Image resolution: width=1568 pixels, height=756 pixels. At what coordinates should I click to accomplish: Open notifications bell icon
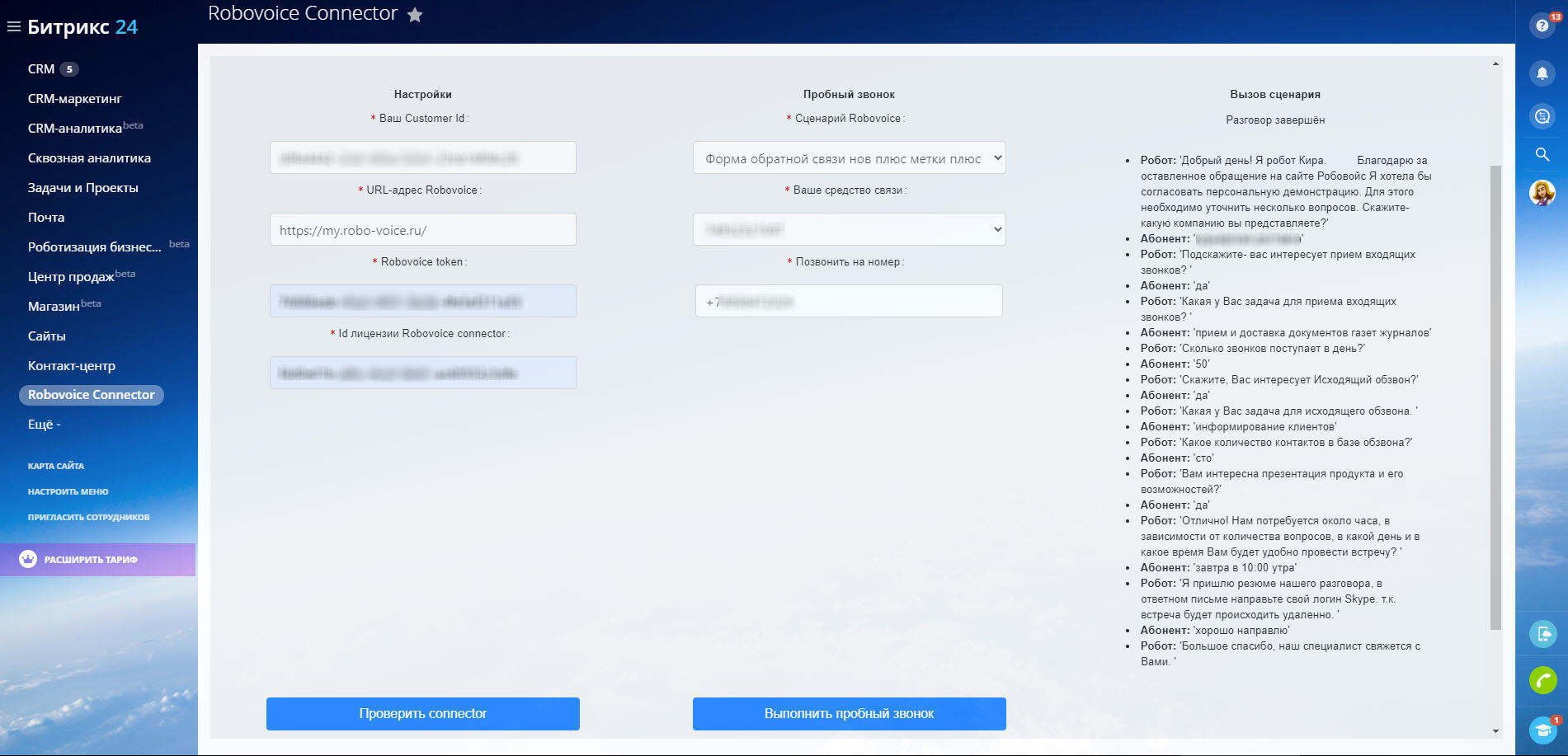pos(1542,73)
